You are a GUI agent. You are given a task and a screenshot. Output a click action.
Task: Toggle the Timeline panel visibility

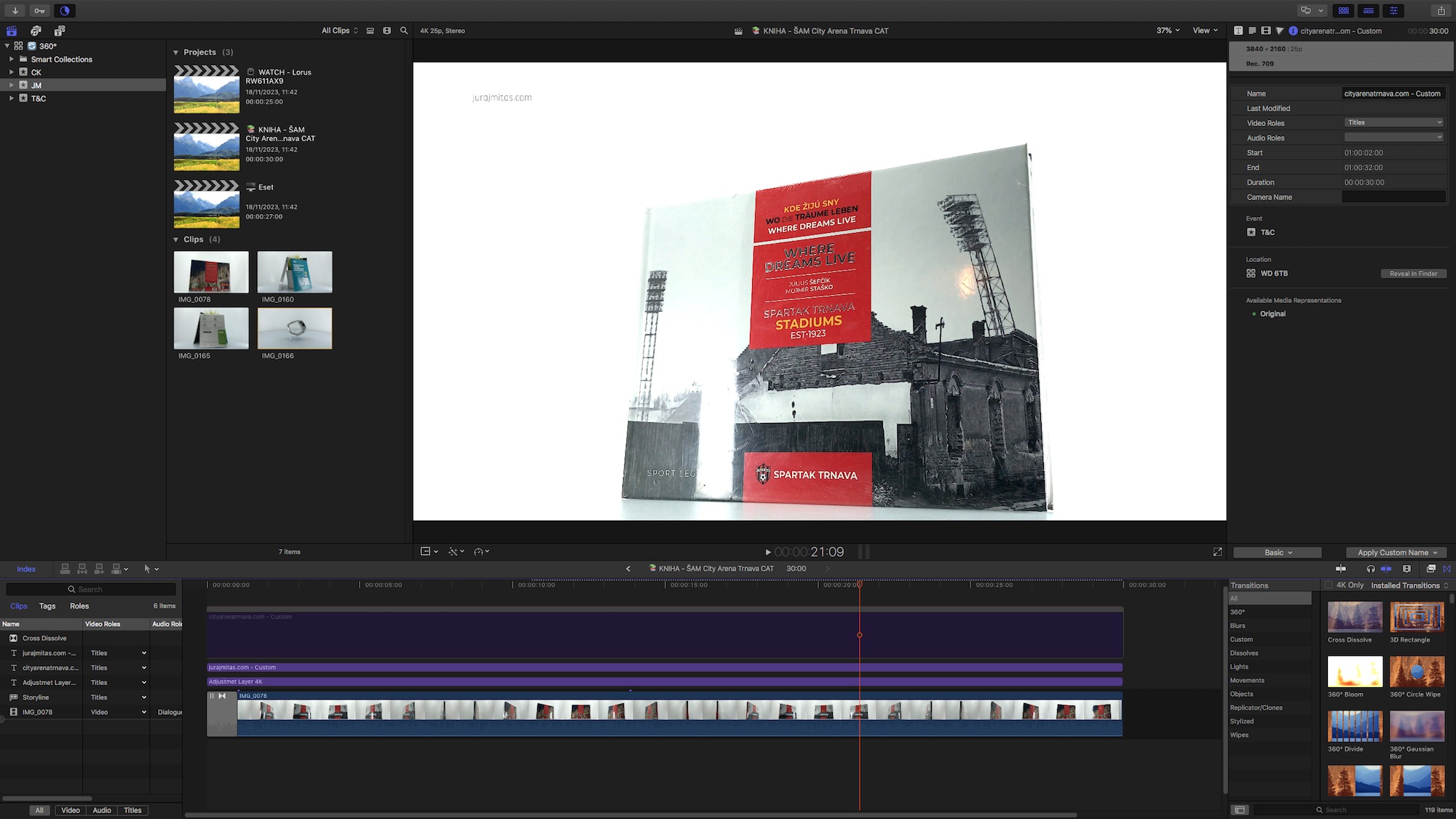1369,10
